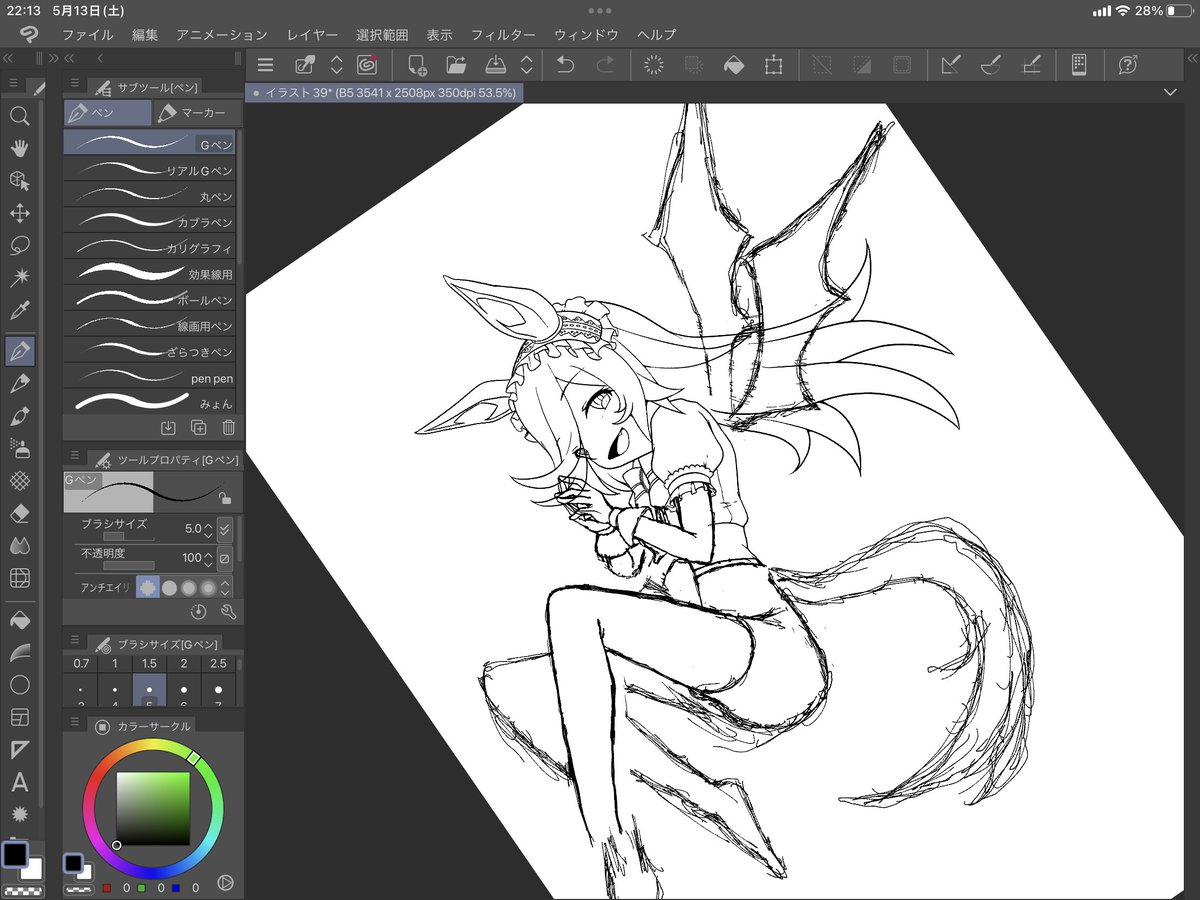Select the Eyedropper tool
1200x900 pixels.
[x=19, y=310]
